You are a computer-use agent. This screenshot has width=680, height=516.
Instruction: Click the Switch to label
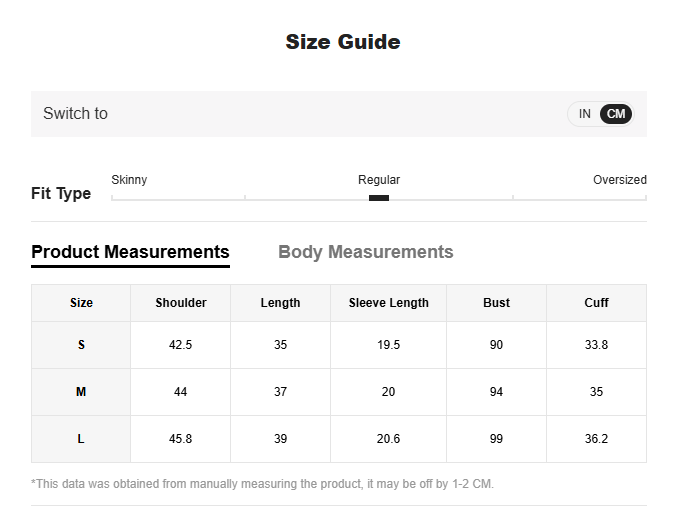(x=75, y=114)
